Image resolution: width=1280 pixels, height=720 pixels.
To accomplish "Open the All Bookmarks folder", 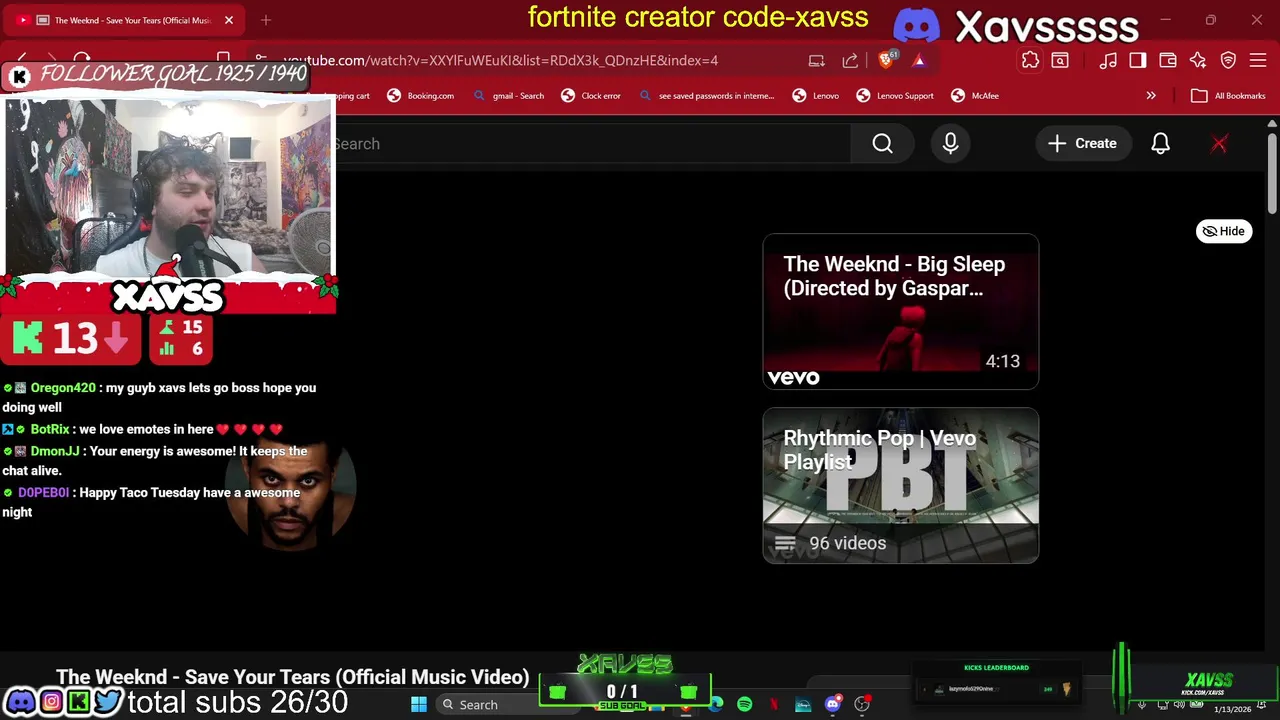I will click(x=1229, y=96).
